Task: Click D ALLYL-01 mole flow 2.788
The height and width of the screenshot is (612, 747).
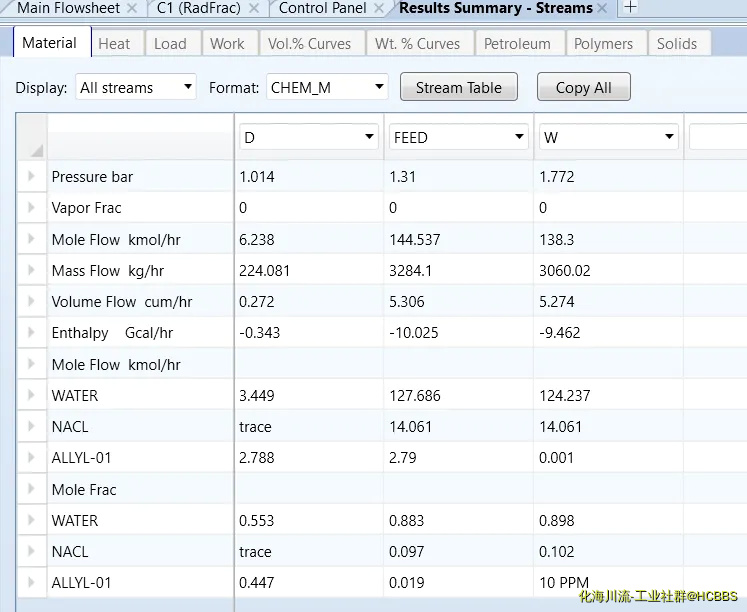Action: 257,458
